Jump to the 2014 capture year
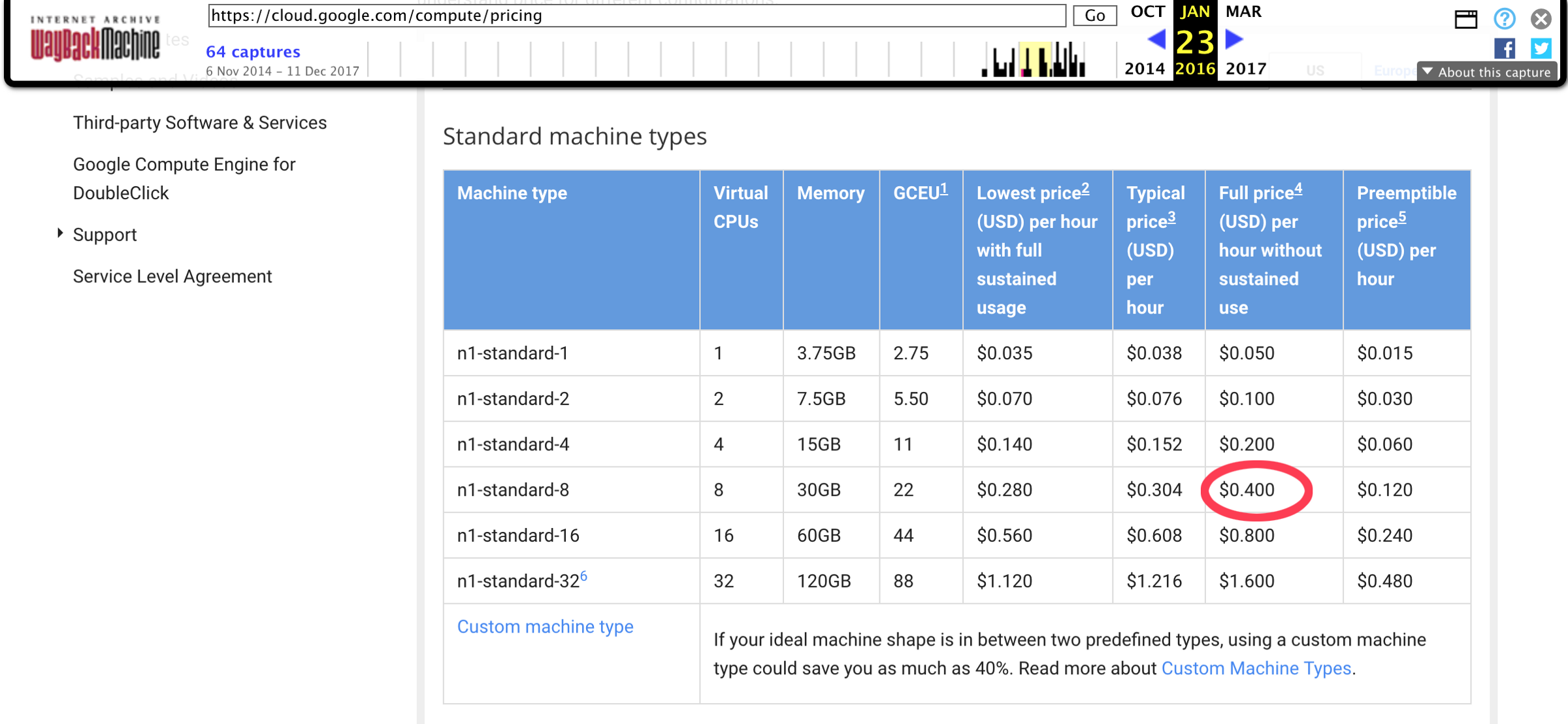1568x724 pixels. (x=1144, y=69)
